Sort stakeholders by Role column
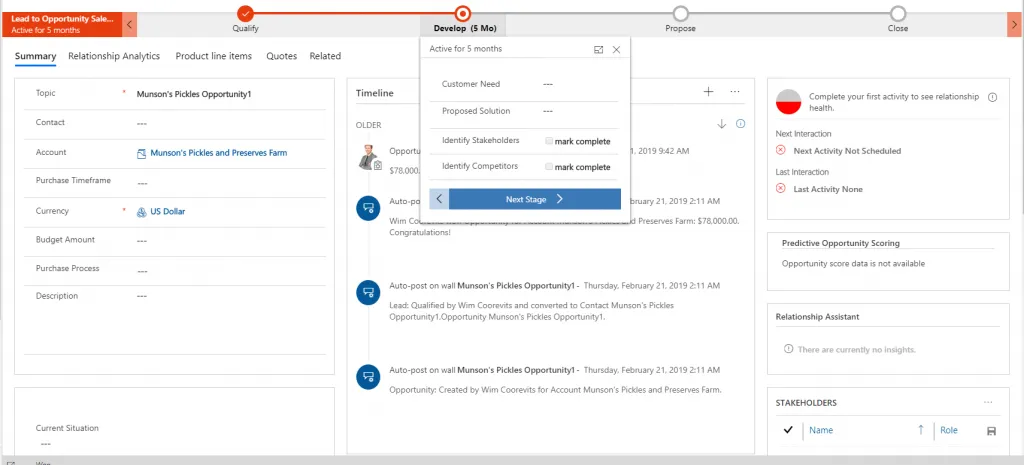The image size is (1024, 465). [x=949, y=430]
